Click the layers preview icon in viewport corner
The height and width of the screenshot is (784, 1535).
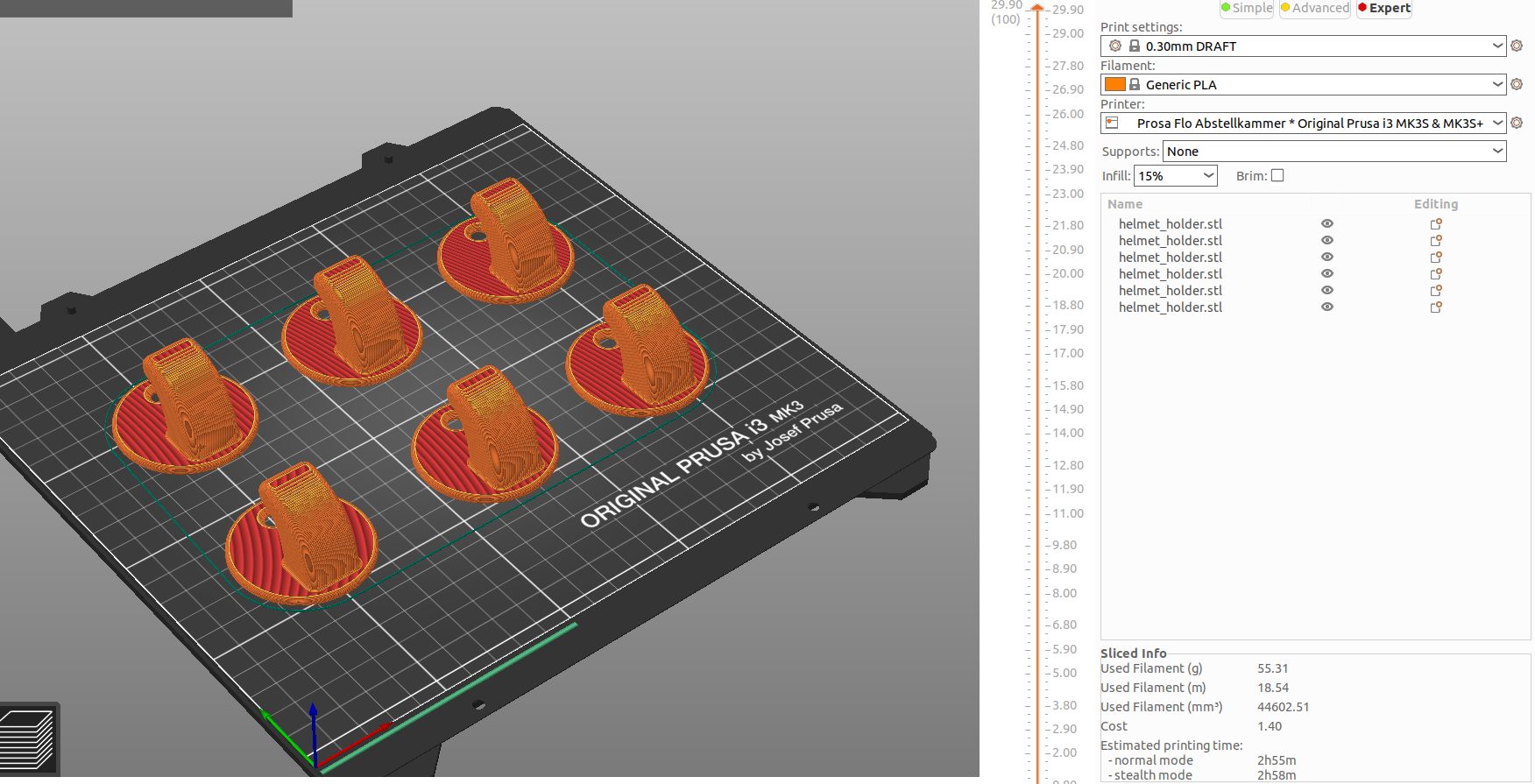coord(29,738)
